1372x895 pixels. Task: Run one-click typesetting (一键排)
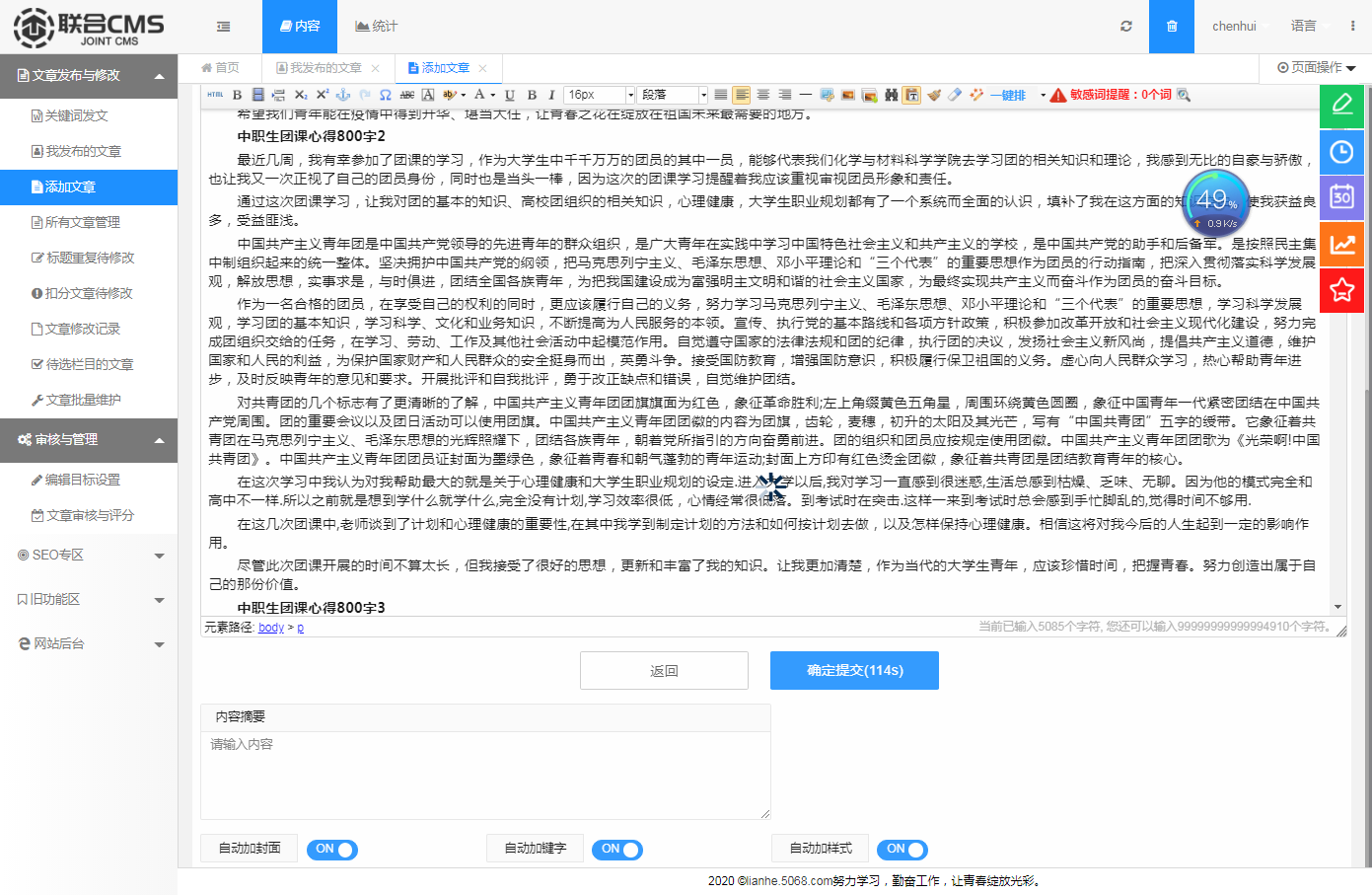[1008, 94]
